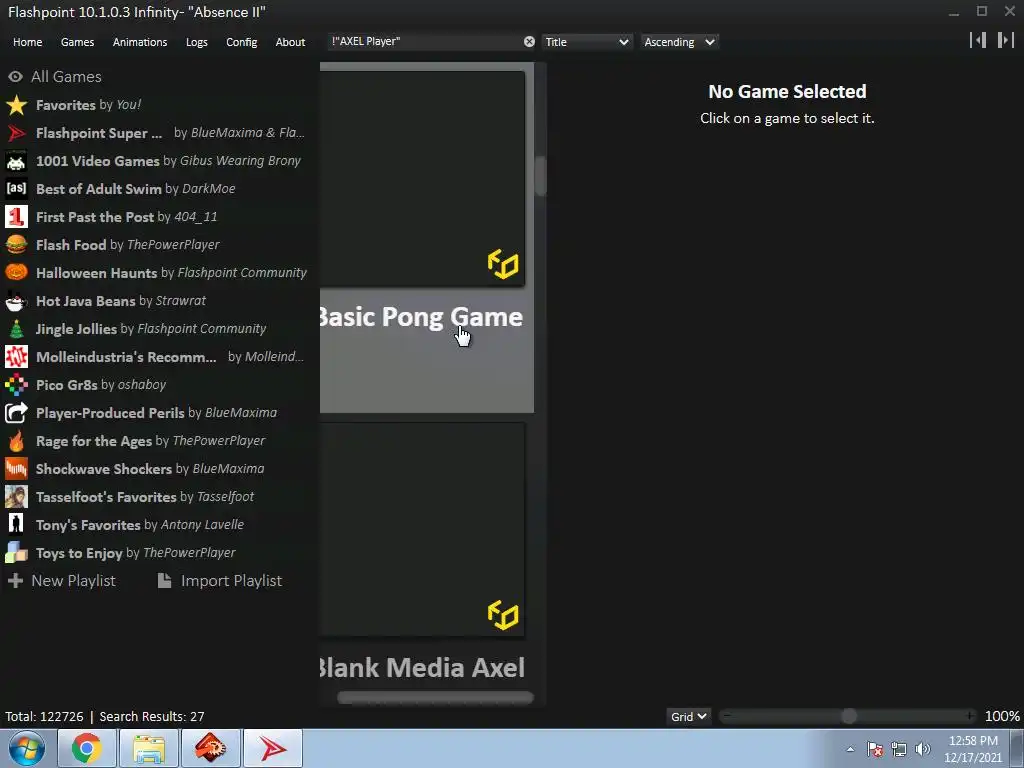The image size is (1024, 768).
Task: Click the game list vertical scrollbar thumb
Action: pyautogui.click(x=540, y=176)
